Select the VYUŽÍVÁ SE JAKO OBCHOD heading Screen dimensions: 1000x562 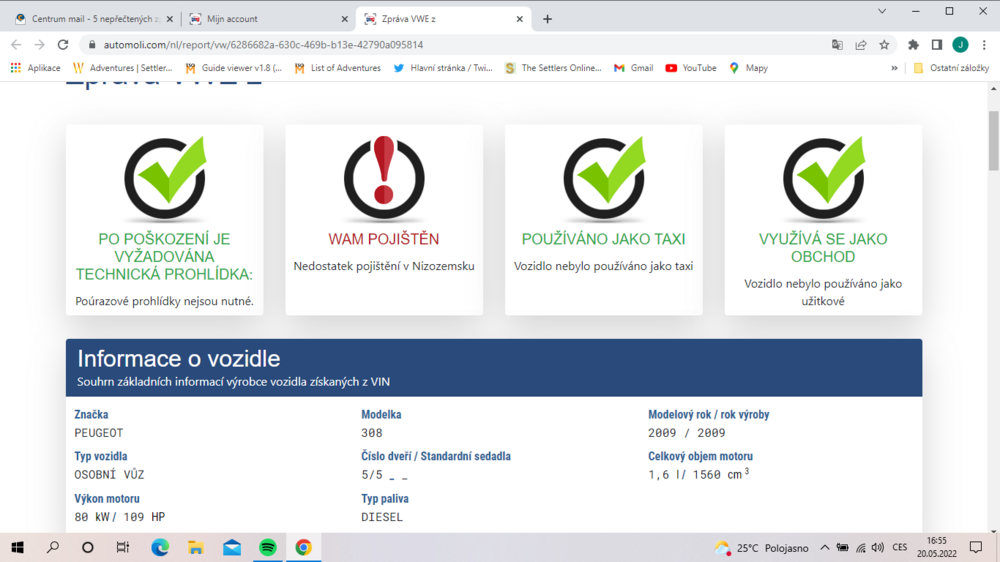click(823, 248)
